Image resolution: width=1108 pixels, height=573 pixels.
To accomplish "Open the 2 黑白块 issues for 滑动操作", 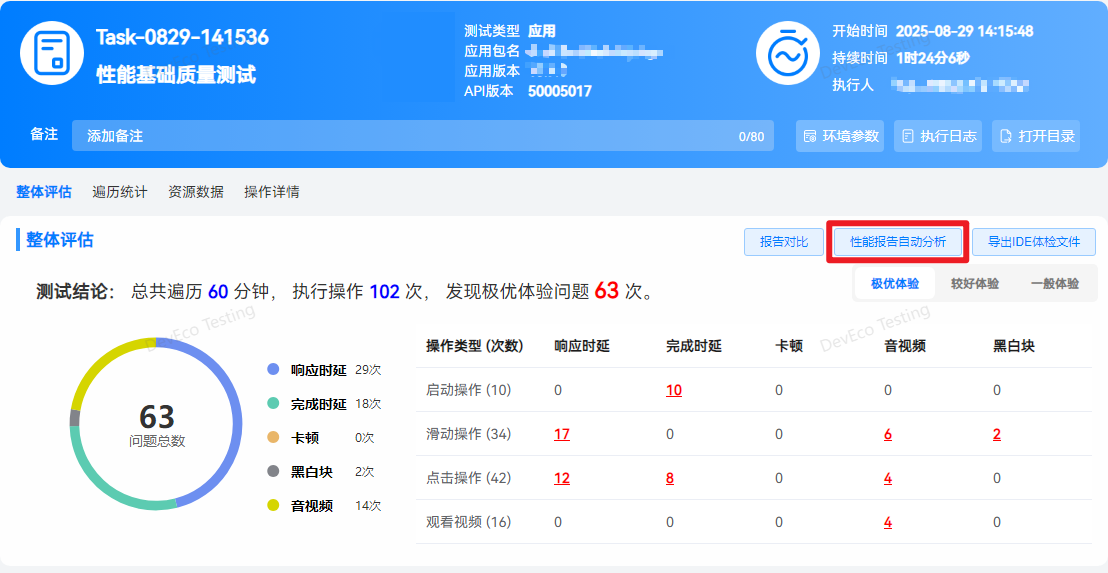I will (997, 435).
